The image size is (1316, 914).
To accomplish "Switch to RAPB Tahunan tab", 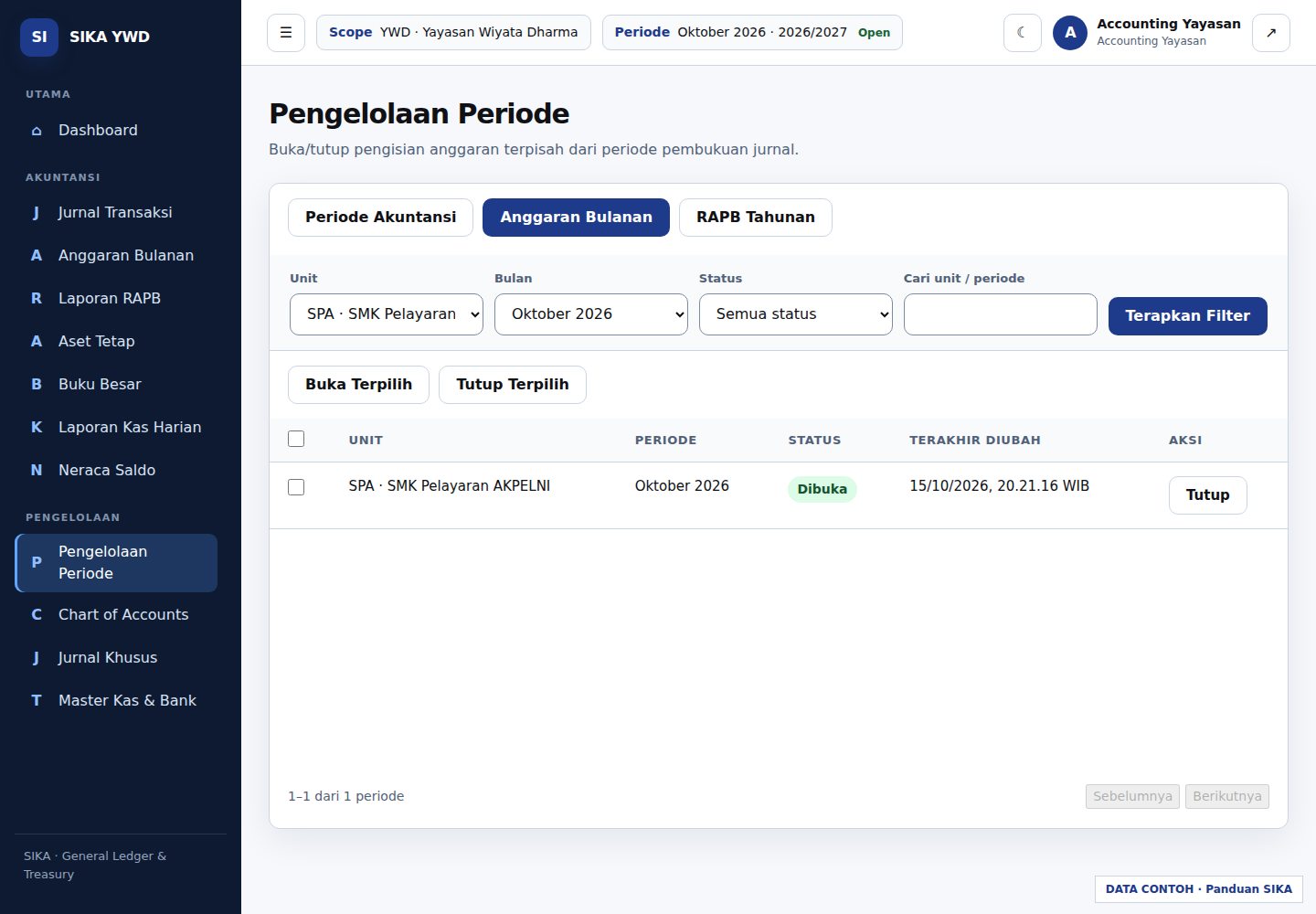I will [756, 218].
